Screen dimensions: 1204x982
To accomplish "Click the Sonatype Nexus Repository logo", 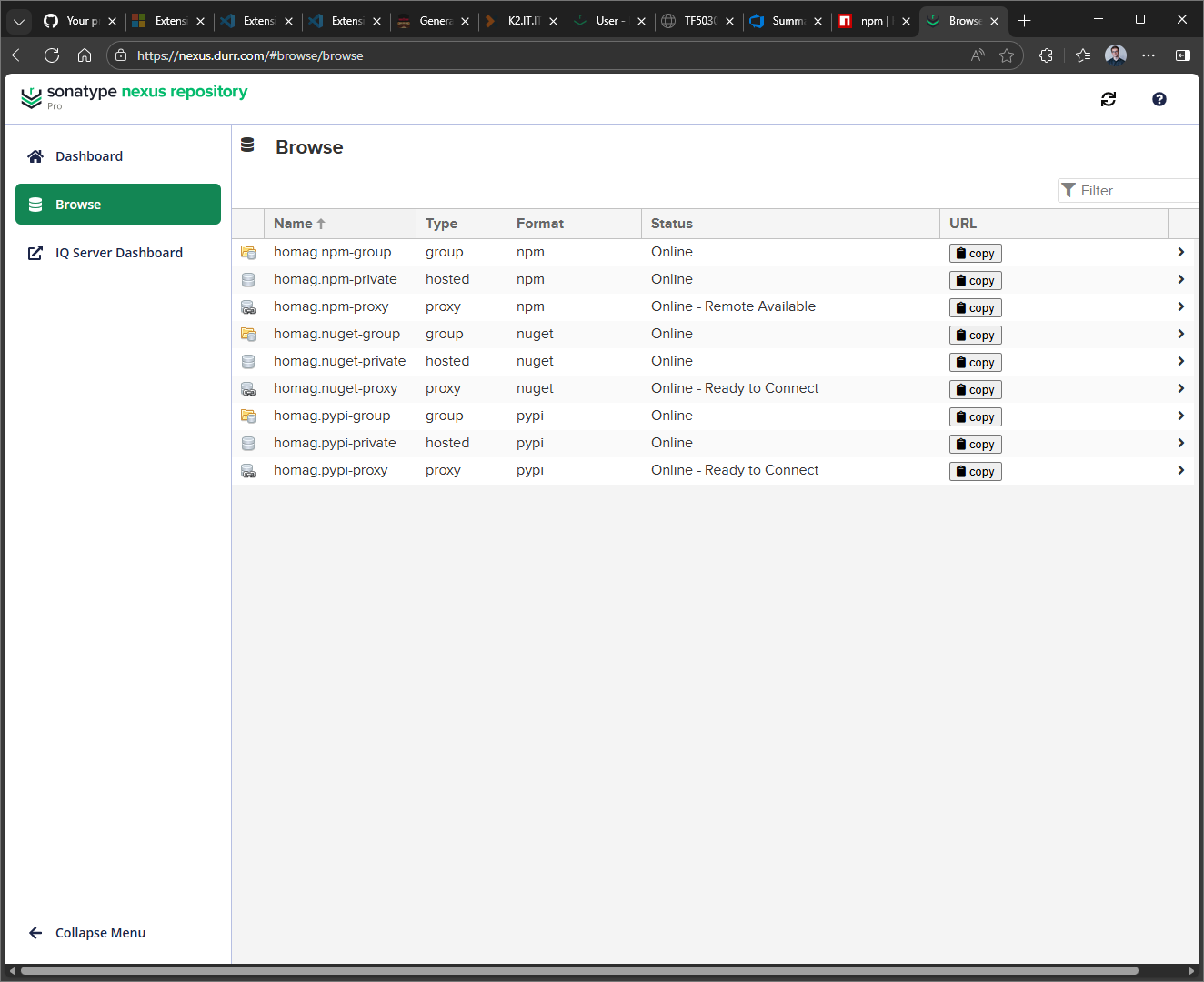I will (134, 96).
